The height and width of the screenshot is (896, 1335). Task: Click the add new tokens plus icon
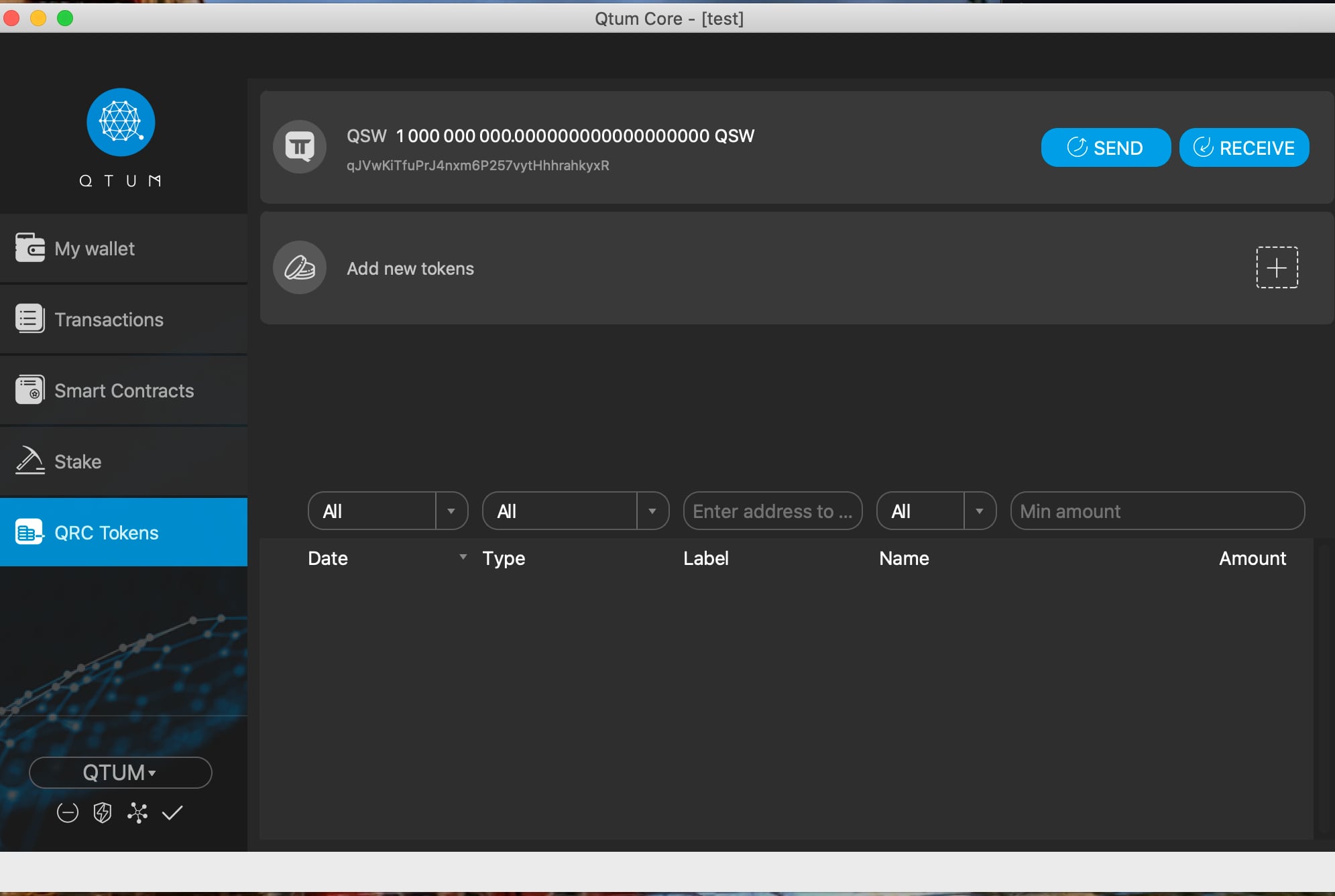[1276, 268]
